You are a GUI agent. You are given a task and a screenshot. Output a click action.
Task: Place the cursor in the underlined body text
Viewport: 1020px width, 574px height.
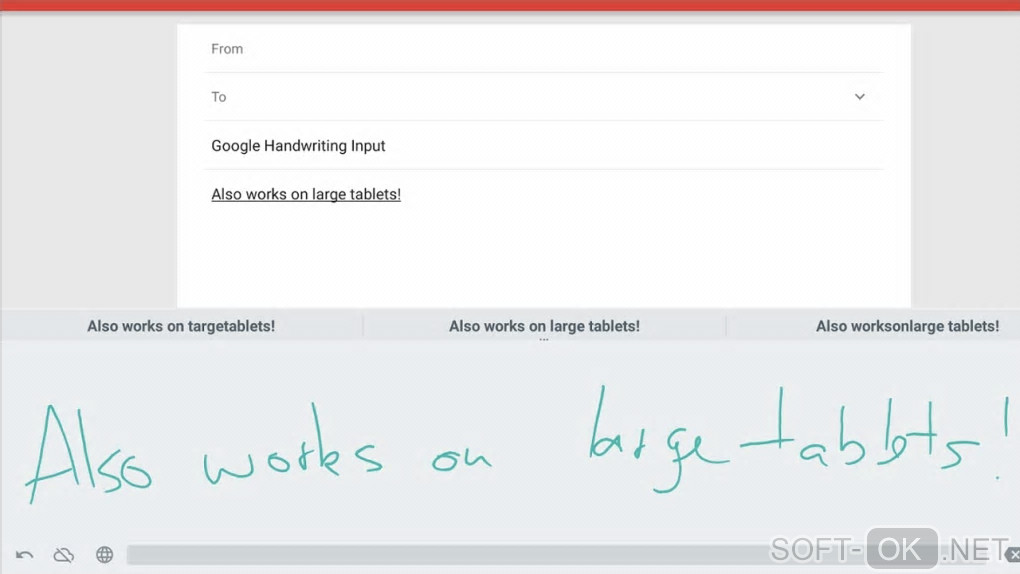pyautogui.click(x=306, y=195)
